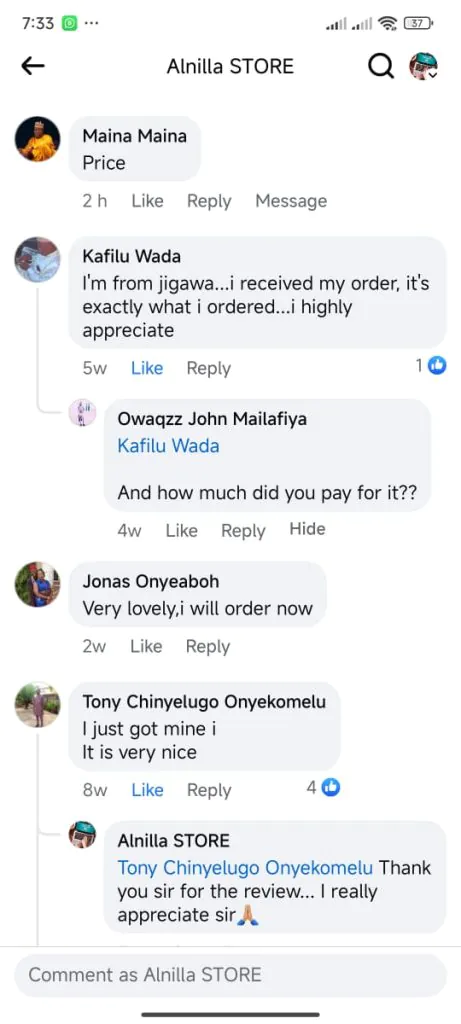
Task: Focus the Comment as Alnilla STORE field
Action: tap(230, 975)
